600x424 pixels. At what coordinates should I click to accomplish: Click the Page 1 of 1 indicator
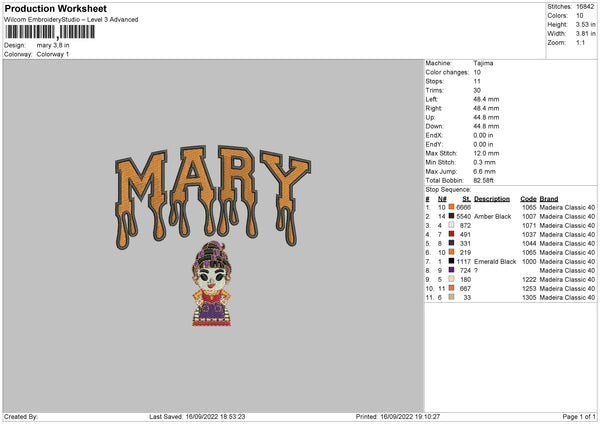579,417
